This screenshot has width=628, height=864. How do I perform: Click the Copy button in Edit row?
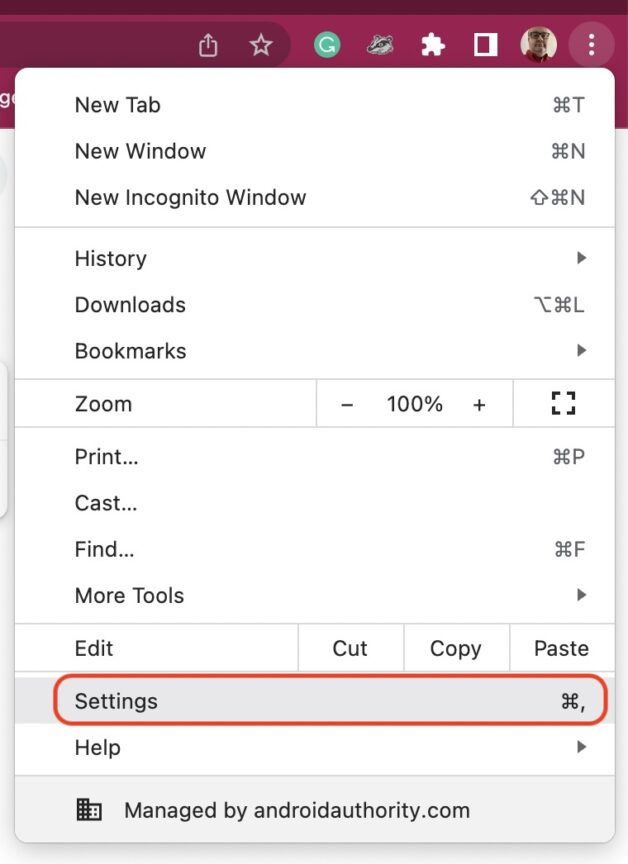tap(456, 648)
